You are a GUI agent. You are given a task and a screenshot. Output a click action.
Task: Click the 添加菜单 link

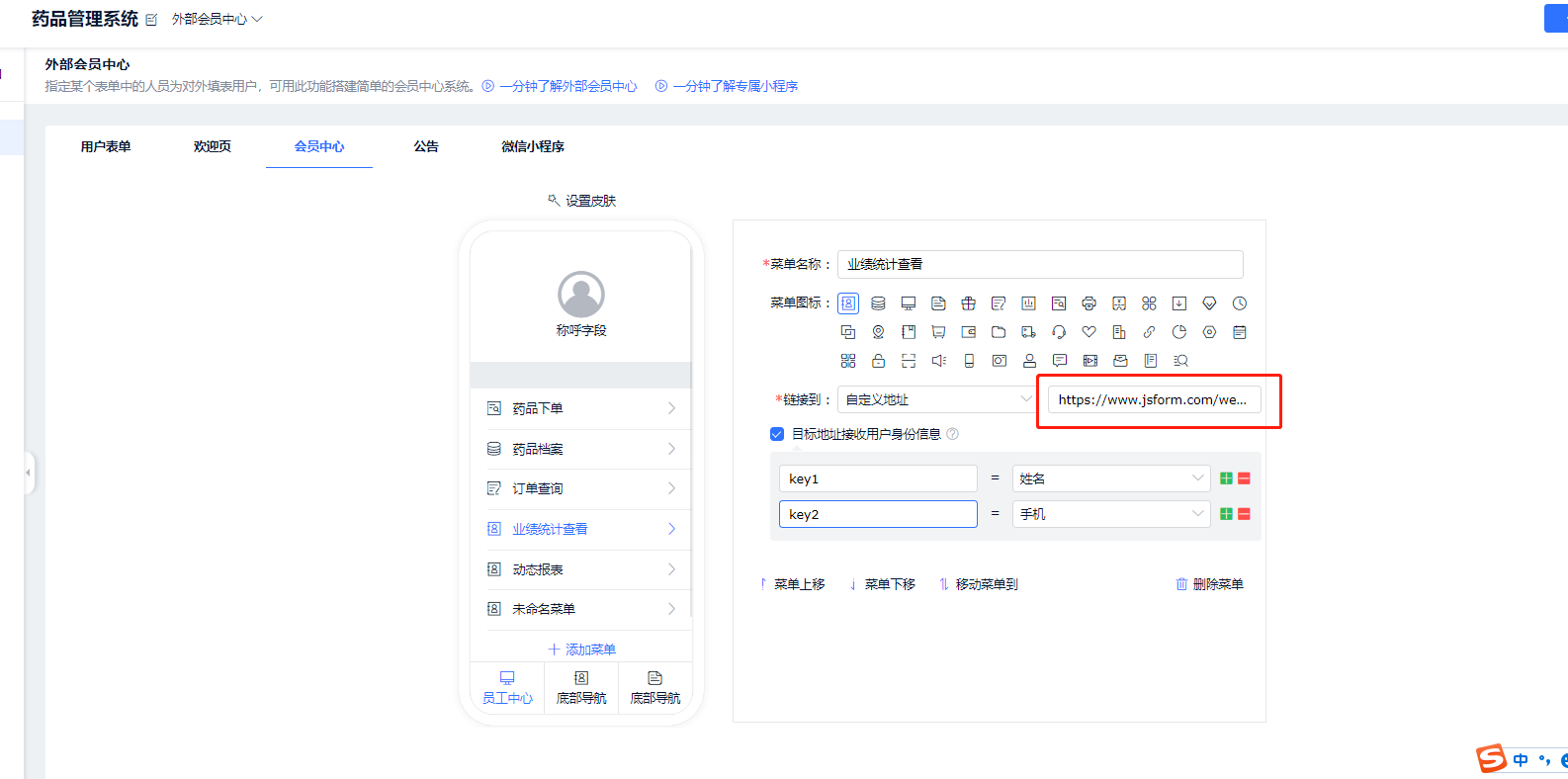pos(581,649)
